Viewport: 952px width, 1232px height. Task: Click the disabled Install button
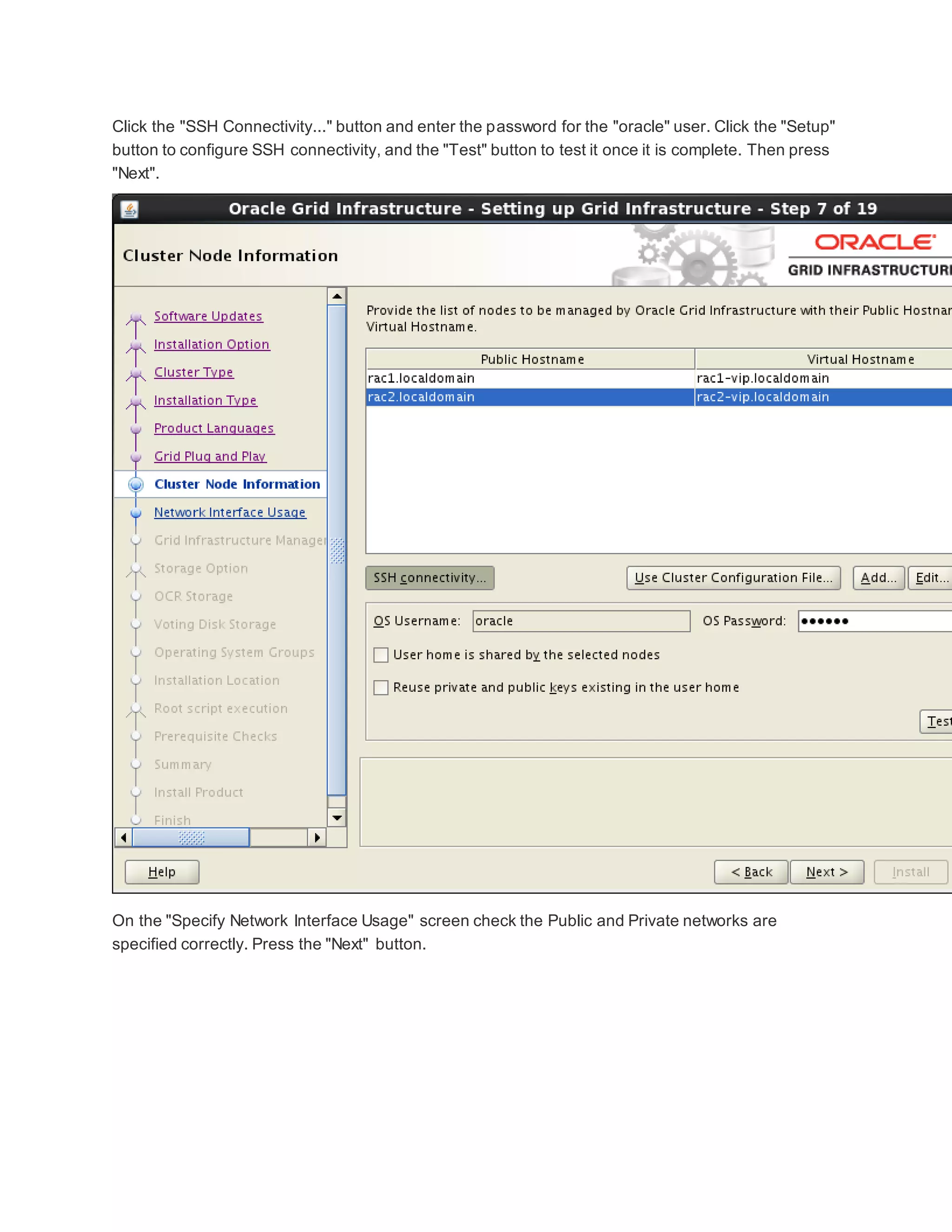coord(911,872)
